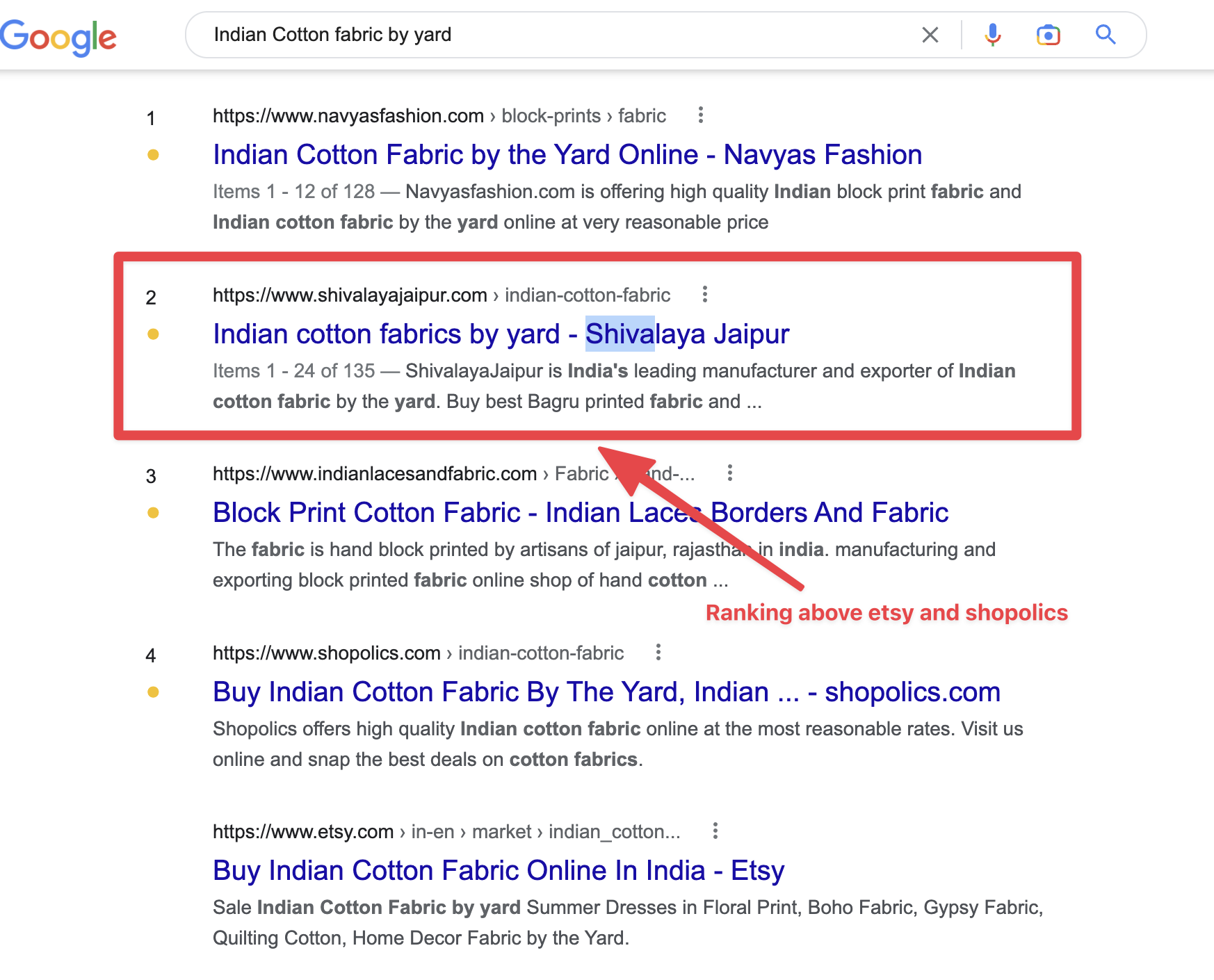The width and height of the screenshot is (1214, 980).
Task: Open three-dot menu for shopolics.com result
Action: pyautogui.click(x=658, y=653)
